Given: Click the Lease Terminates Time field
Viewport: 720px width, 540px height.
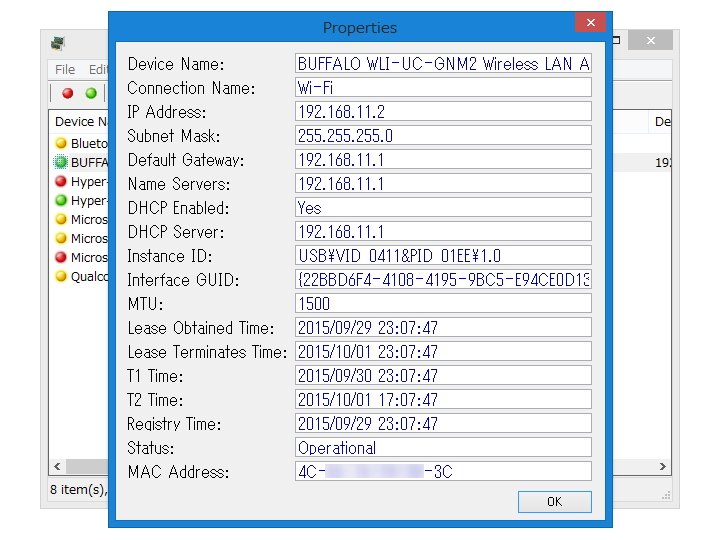Looking at the screenshot, I should coord(443,351).
